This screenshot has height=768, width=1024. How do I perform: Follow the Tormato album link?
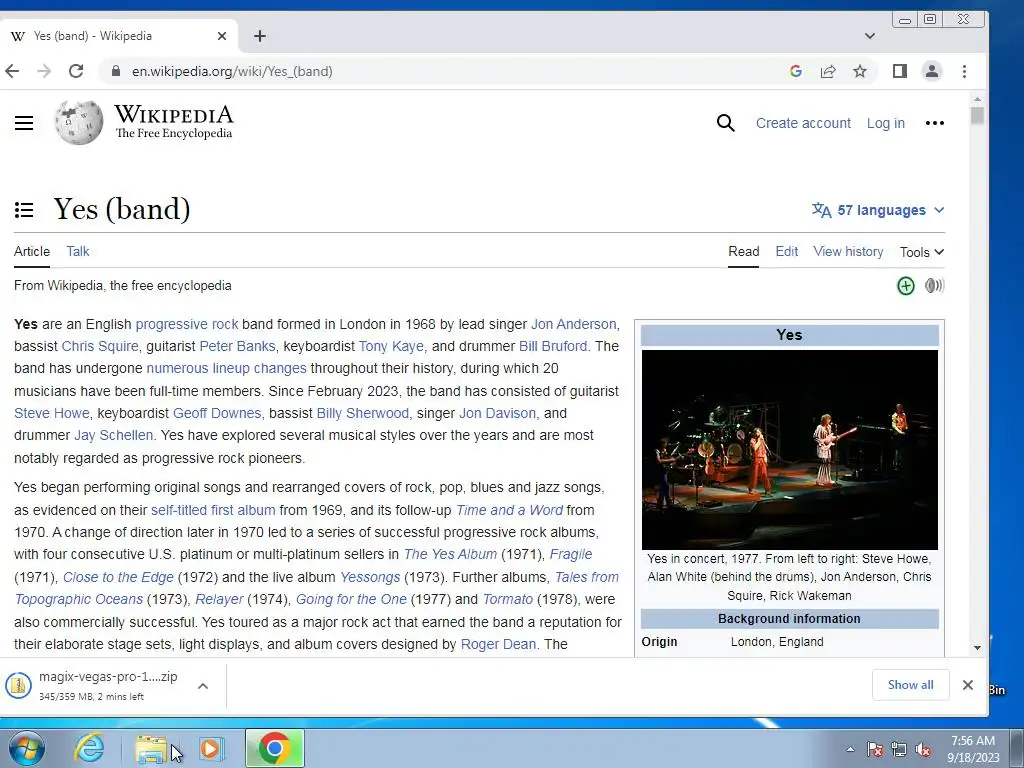pos(507,600)
